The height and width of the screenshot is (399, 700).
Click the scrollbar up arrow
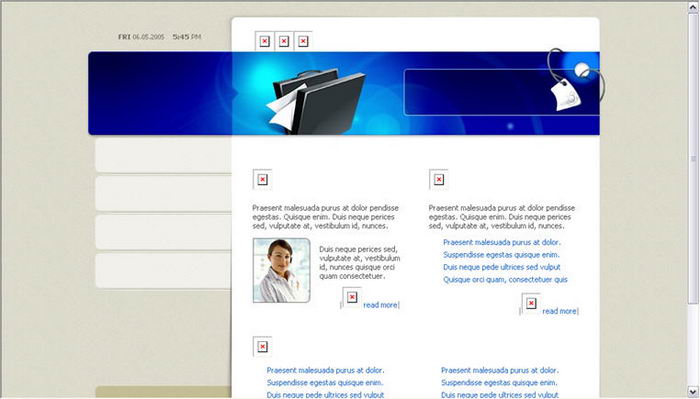693,7
